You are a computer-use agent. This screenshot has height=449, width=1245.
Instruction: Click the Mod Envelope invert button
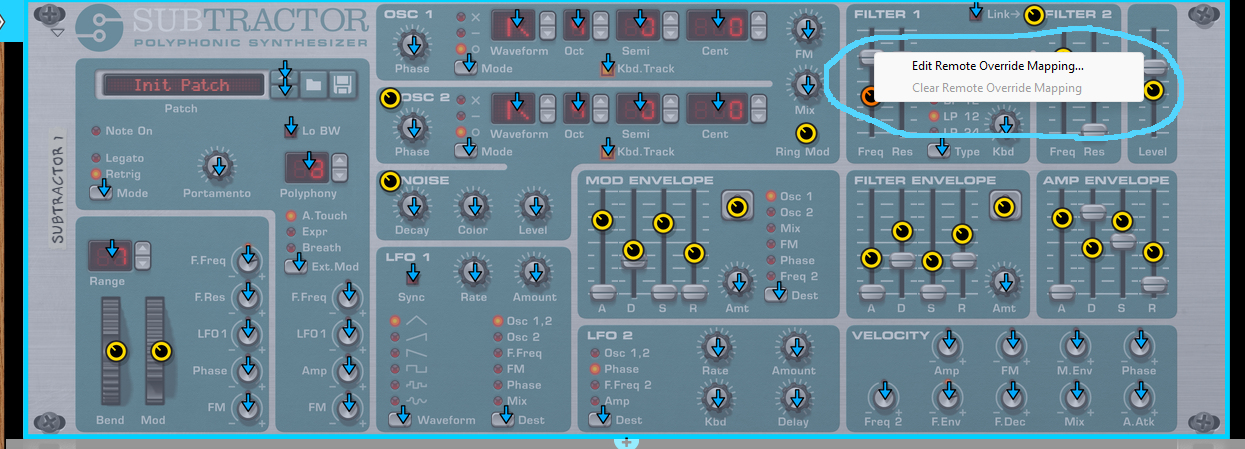point(737,206)
